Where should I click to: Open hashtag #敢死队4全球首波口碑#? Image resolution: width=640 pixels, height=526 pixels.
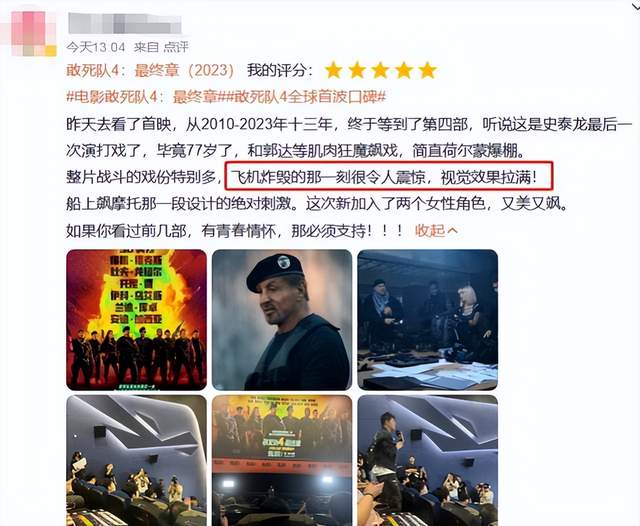click(x=304, y=97)
